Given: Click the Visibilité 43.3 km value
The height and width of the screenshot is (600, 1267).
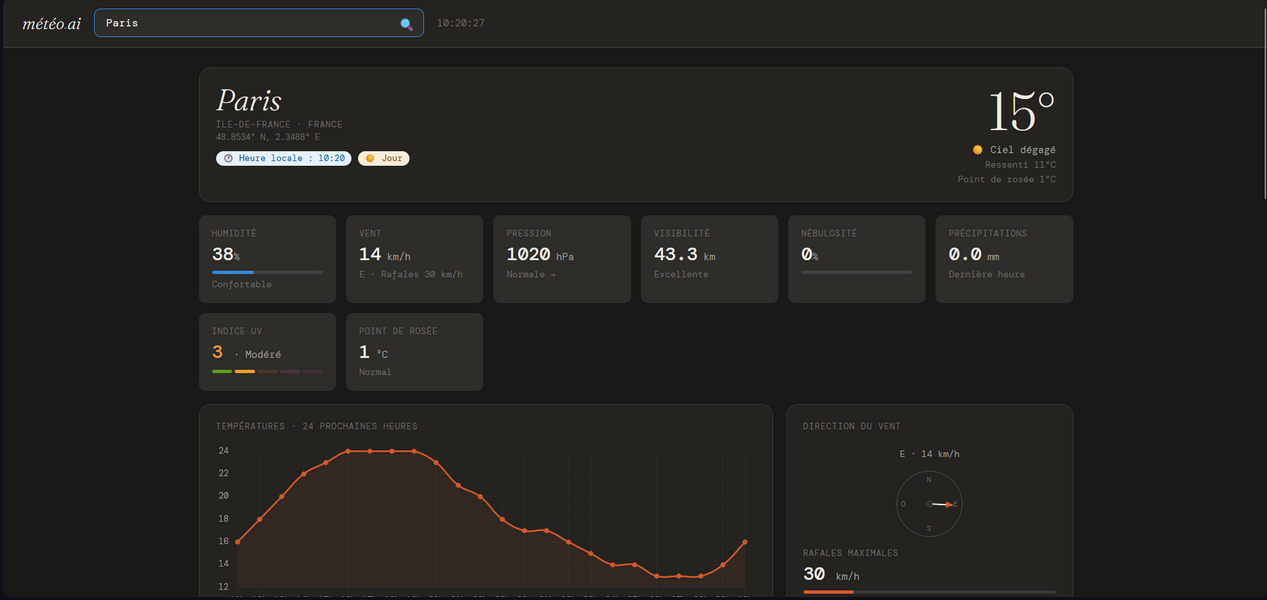Looking at the screenshot, I should click(685, 255).
